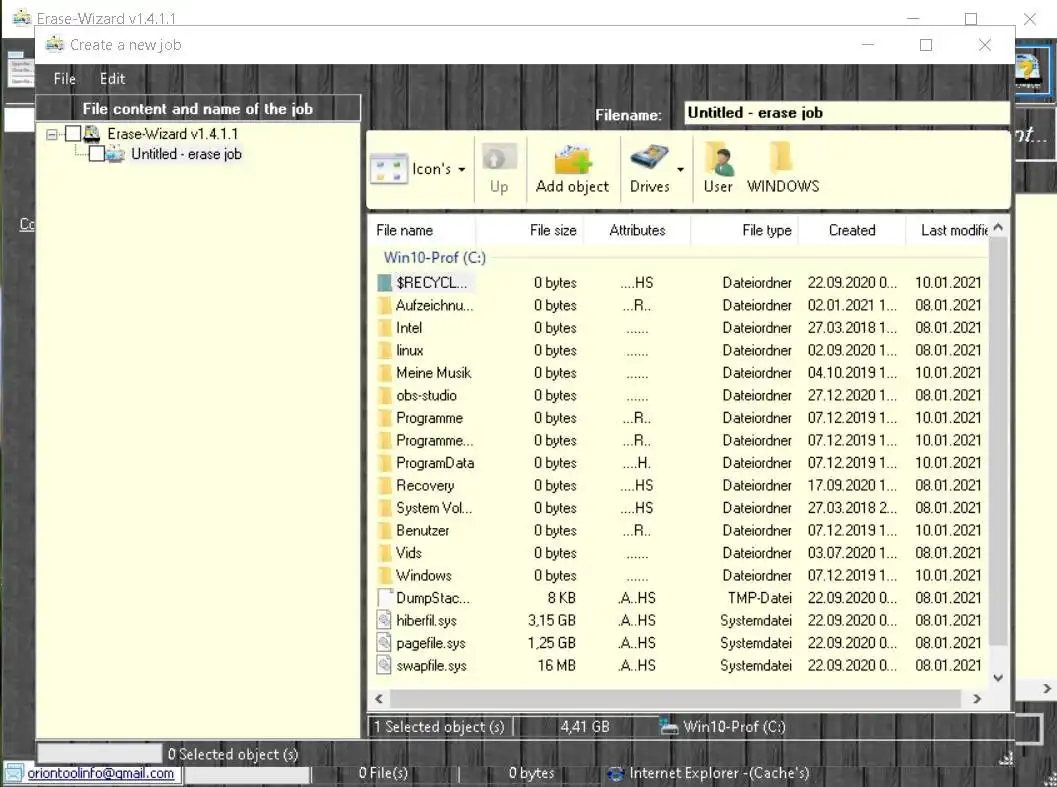Sort by Last modified column header
This screenshot has height=787, width=1057.
pos(947,230)
